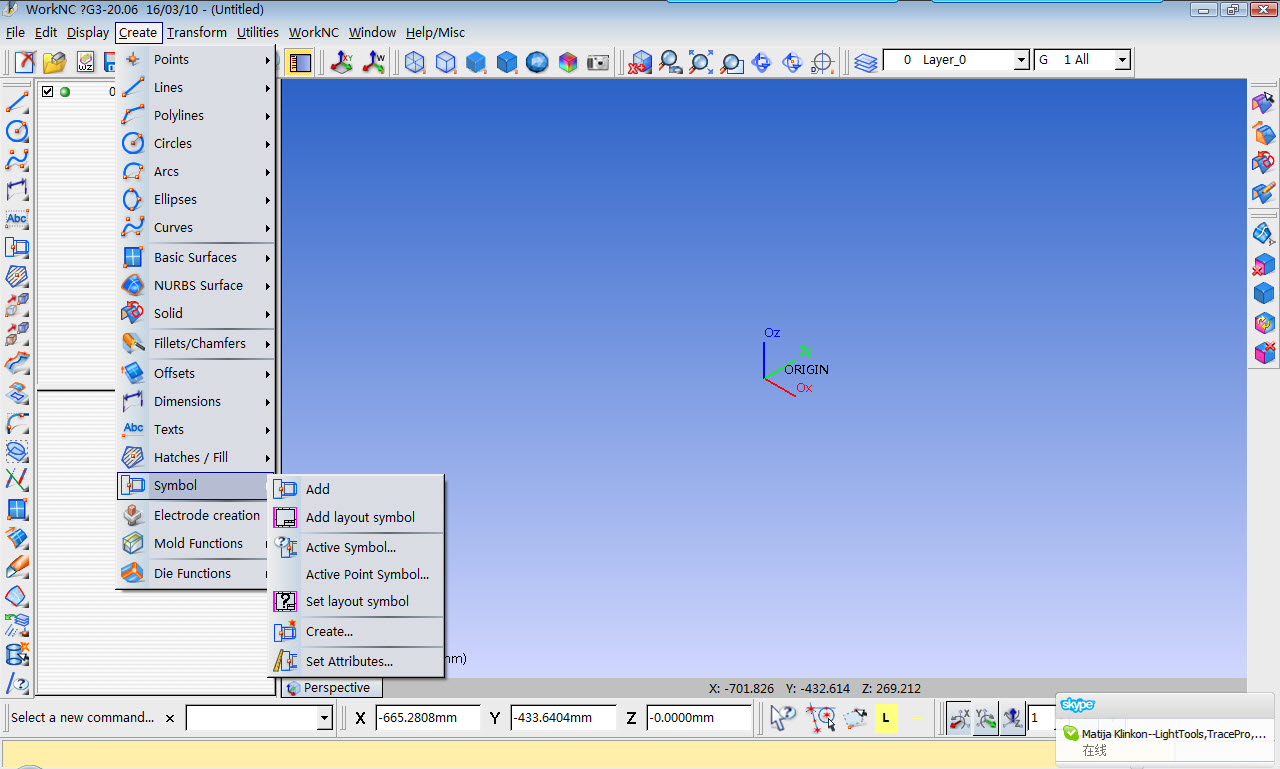Open the Display menu
The height and width of the screenshot is (769, 1280).
(x=88, y=32)
